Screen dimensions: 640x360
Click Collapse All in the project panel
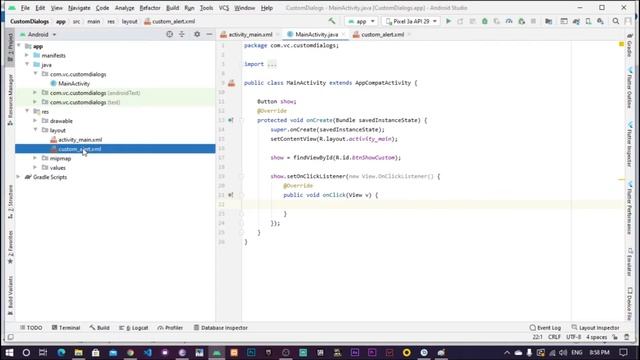pyautogui.click(x=182, y=34)
